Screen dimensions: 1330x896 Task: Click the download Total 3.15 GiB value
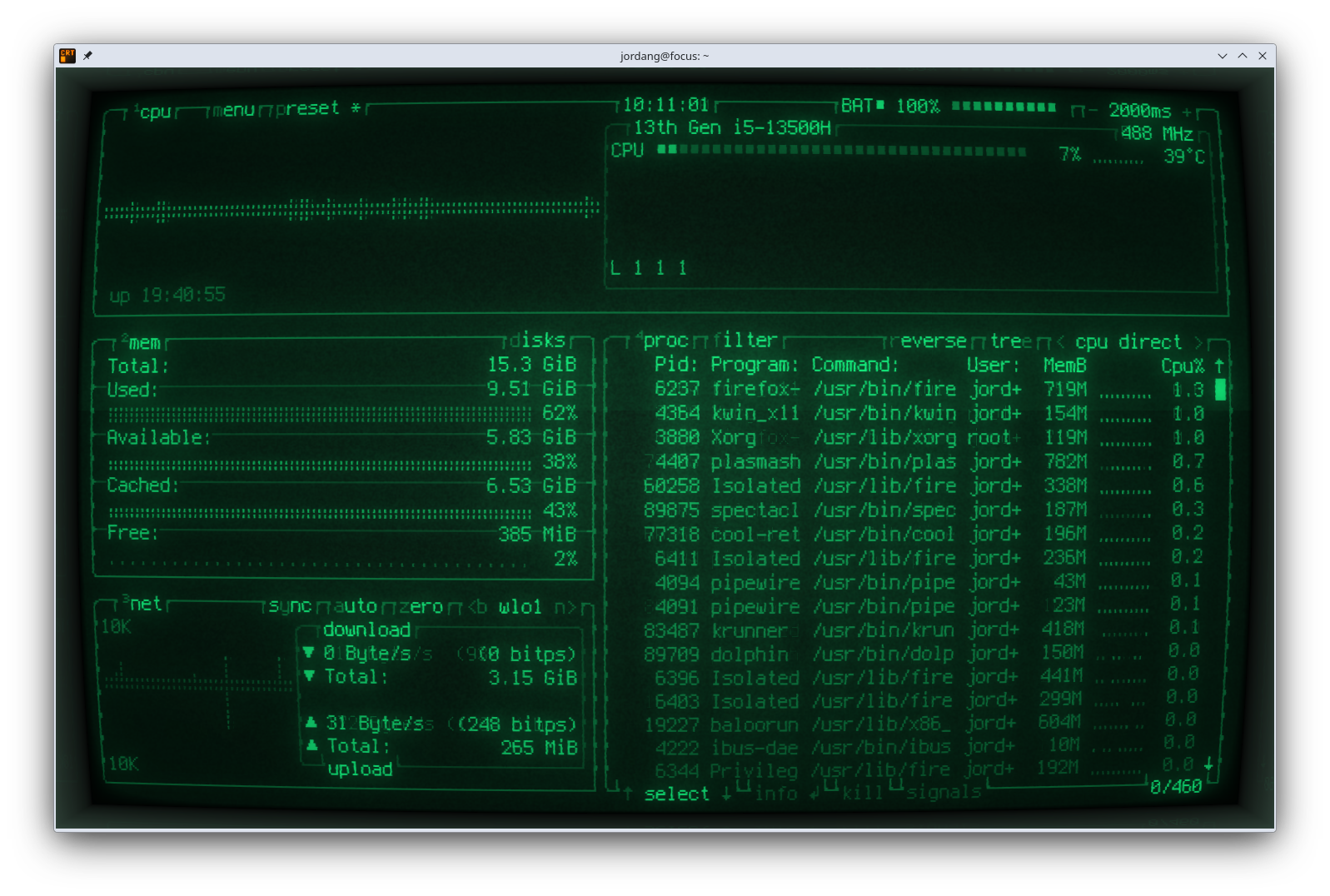tap(533, 678)
